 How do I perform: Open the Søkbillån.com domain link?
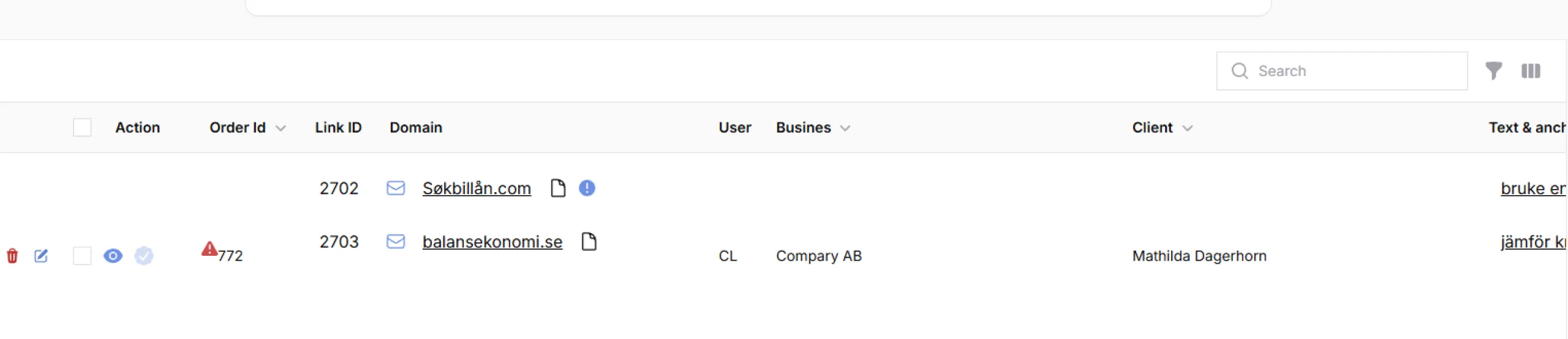[477, 188]
